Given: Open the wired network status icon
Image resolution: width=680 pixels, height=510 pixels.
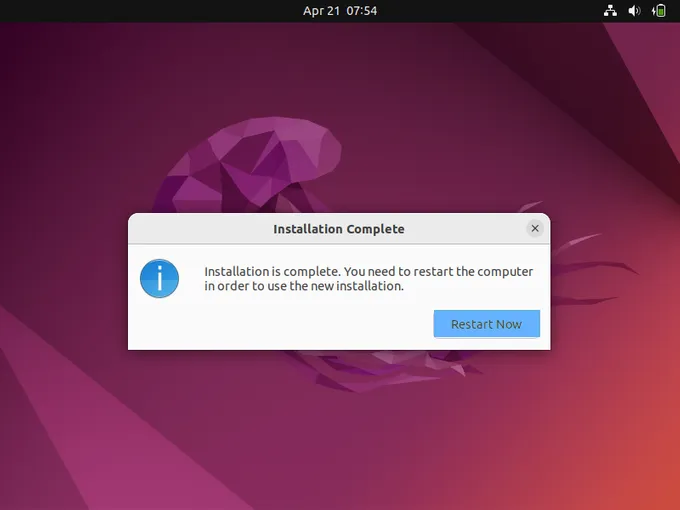Looking at the screenshot, I should click(611, 11).
